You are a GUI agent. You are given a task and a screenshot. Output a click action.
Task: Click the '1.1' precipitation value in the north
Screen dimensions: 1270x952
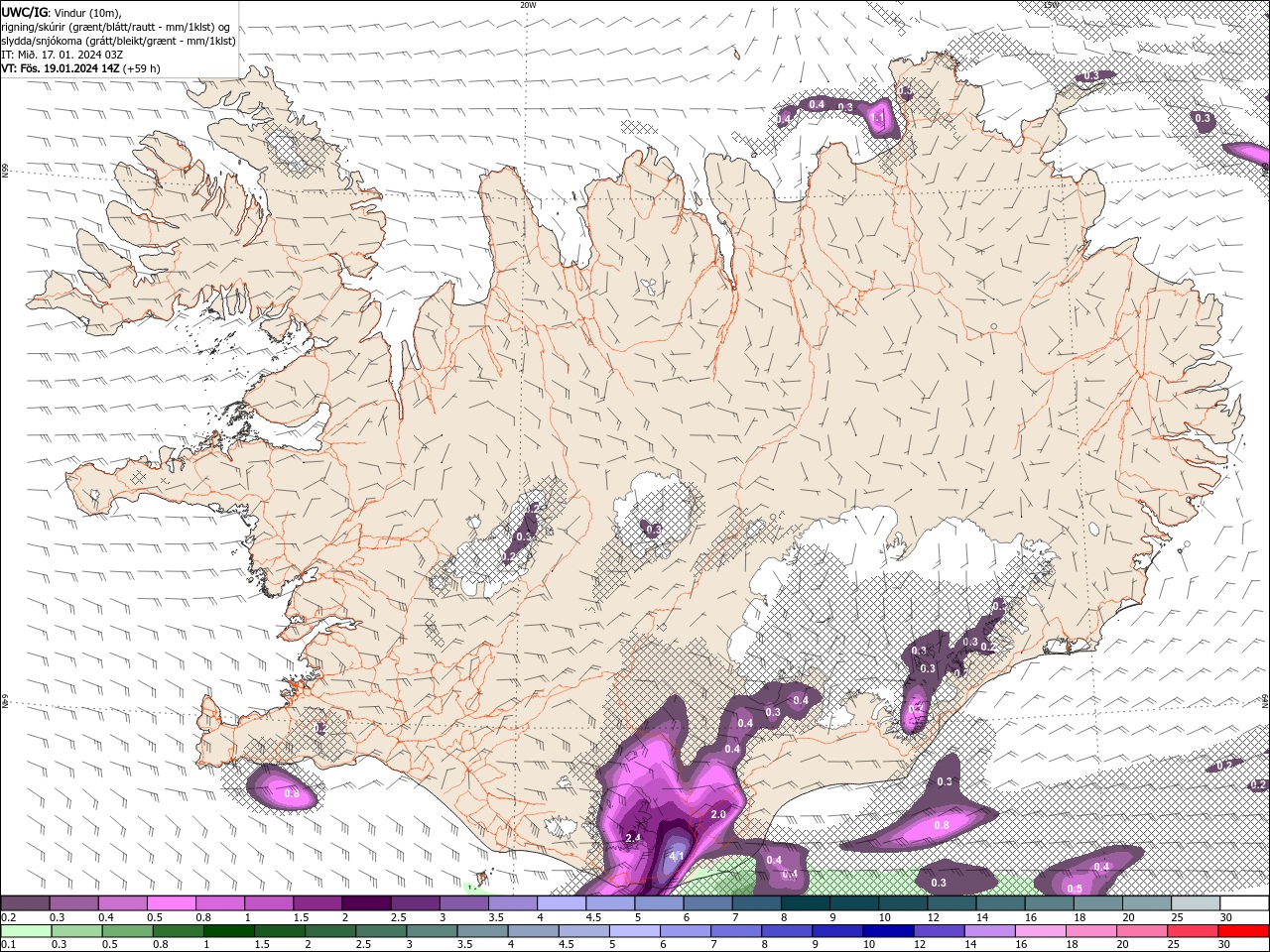tap(877, 118)
